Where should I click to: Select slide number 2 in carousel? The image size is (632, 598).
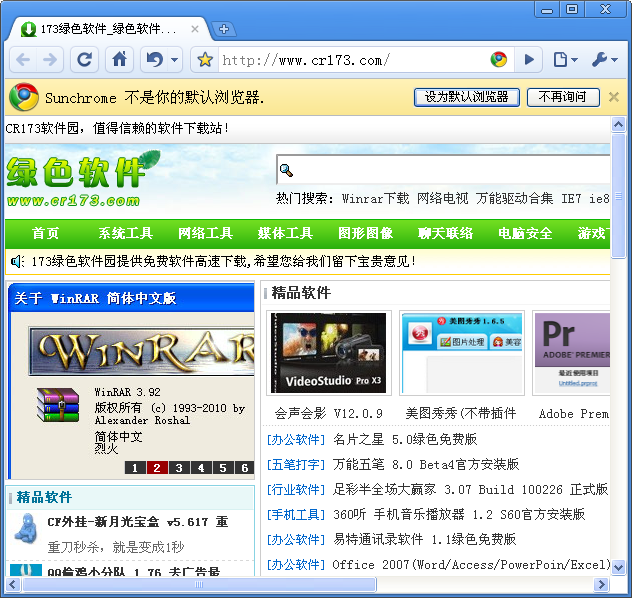157,467
